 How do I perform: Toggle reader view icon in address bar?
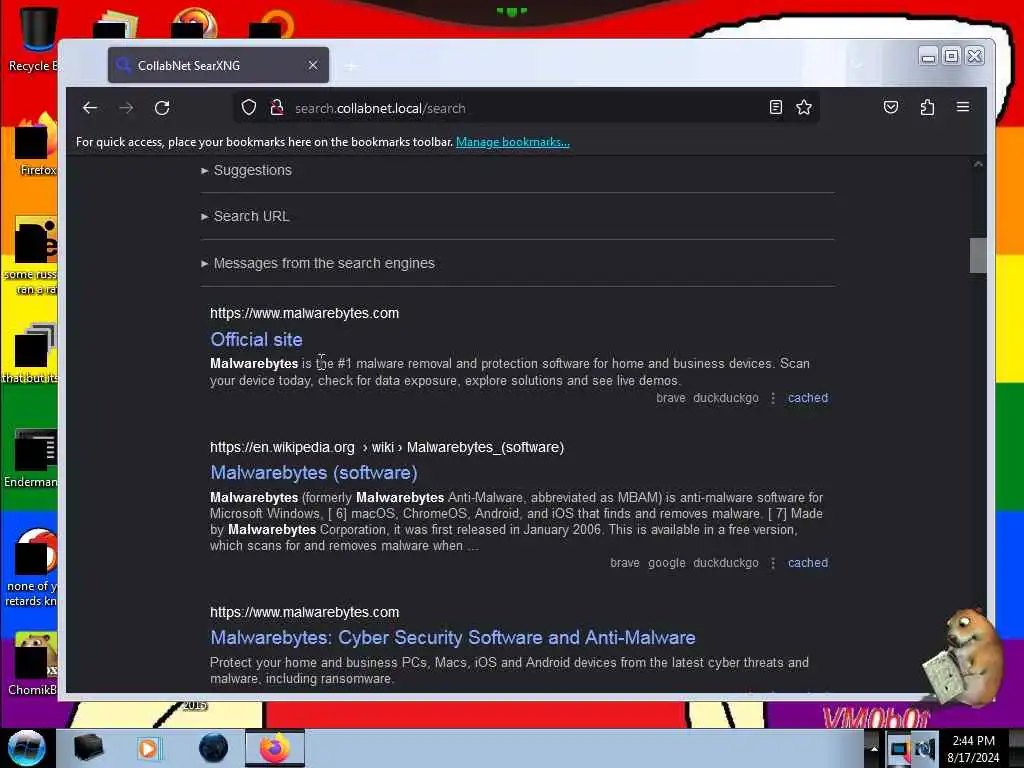pos(775,107)
